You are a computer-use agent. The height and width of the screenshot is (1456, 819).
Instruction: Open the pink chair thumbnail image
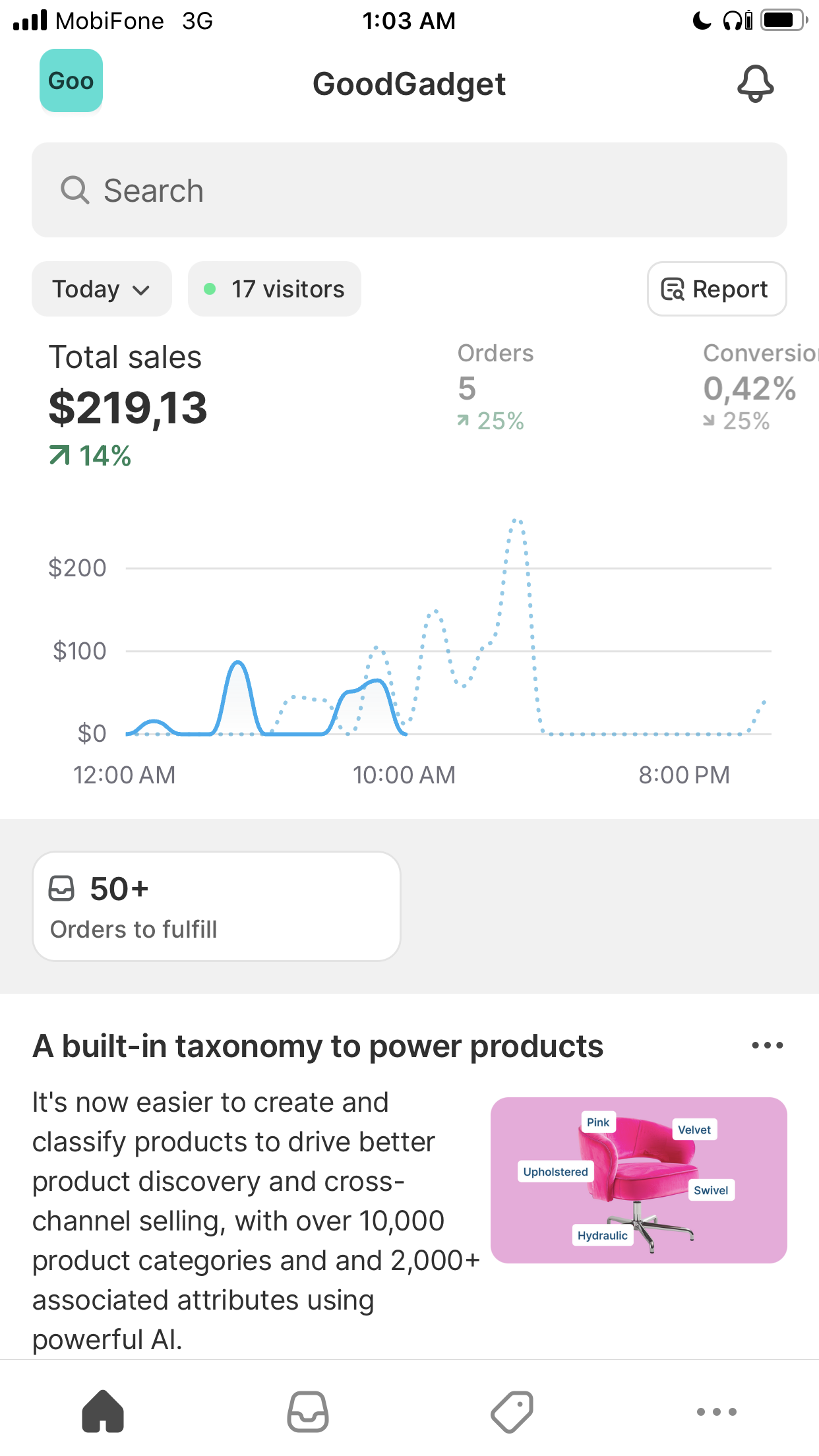point(639,1180)
